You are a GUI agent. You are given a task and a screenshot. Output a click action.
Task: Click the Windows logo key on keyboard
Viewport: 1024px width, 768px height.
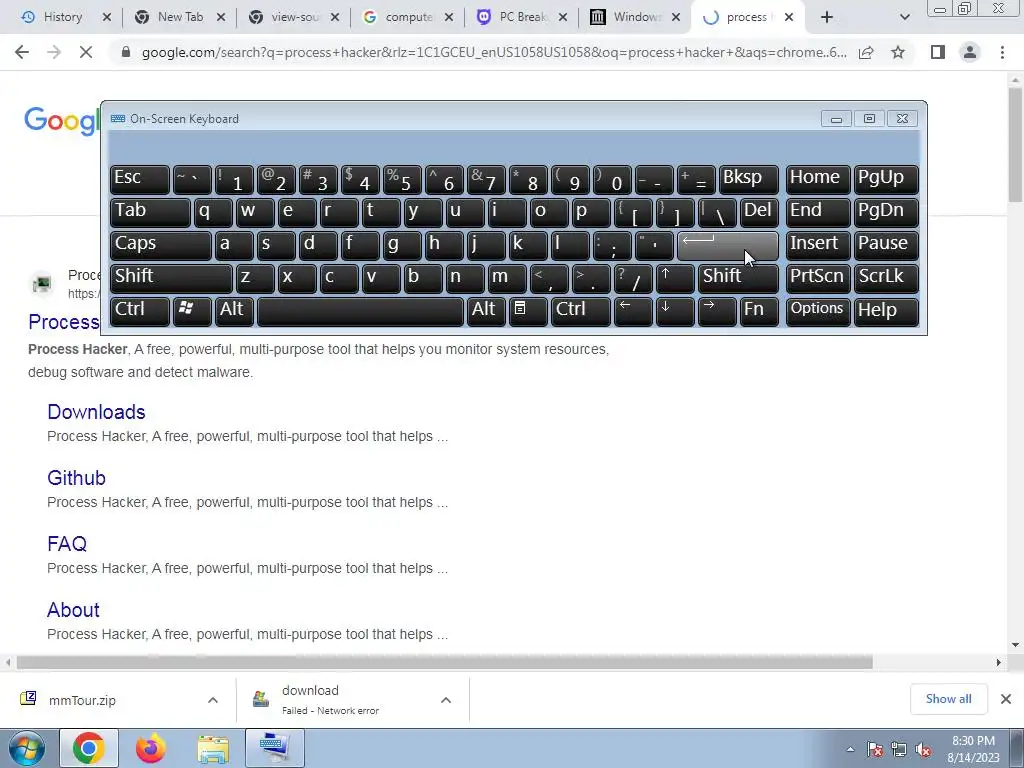pyautogui.click(x=192, y=312)
